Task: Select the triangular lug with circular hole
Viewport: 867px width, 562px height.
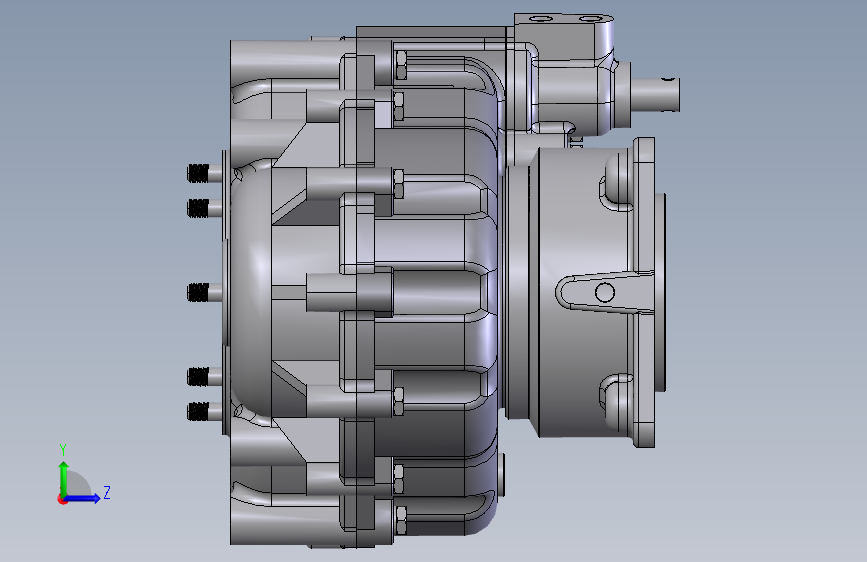Action: (x=603, y=292)
